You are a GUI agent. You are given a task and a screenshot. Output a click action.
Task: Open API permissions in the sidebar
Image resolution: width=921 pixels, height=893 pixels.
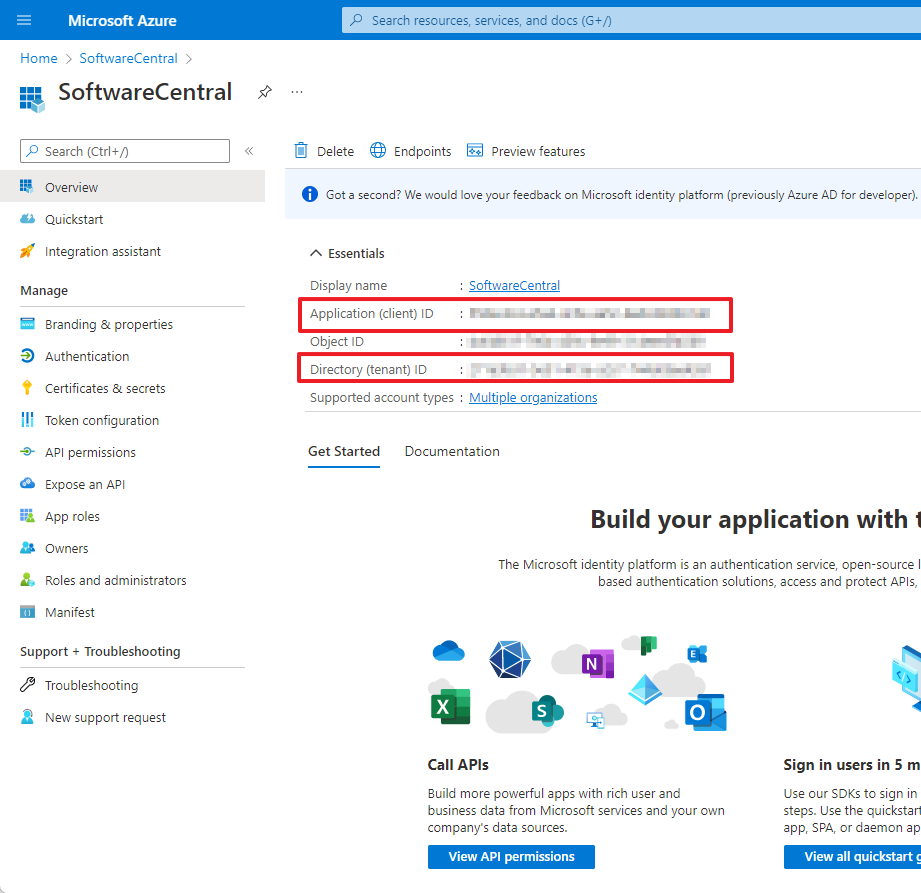click(90, 452)
